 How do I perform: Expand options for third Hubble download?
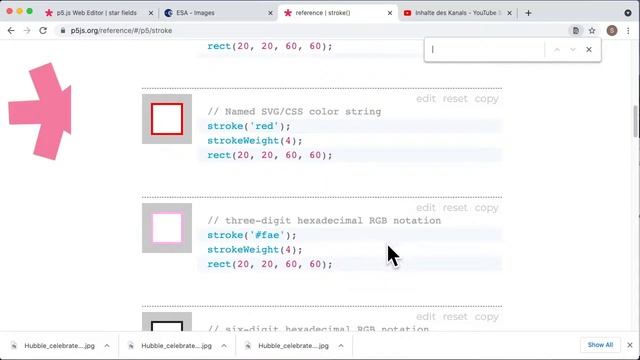coord(341,346)
